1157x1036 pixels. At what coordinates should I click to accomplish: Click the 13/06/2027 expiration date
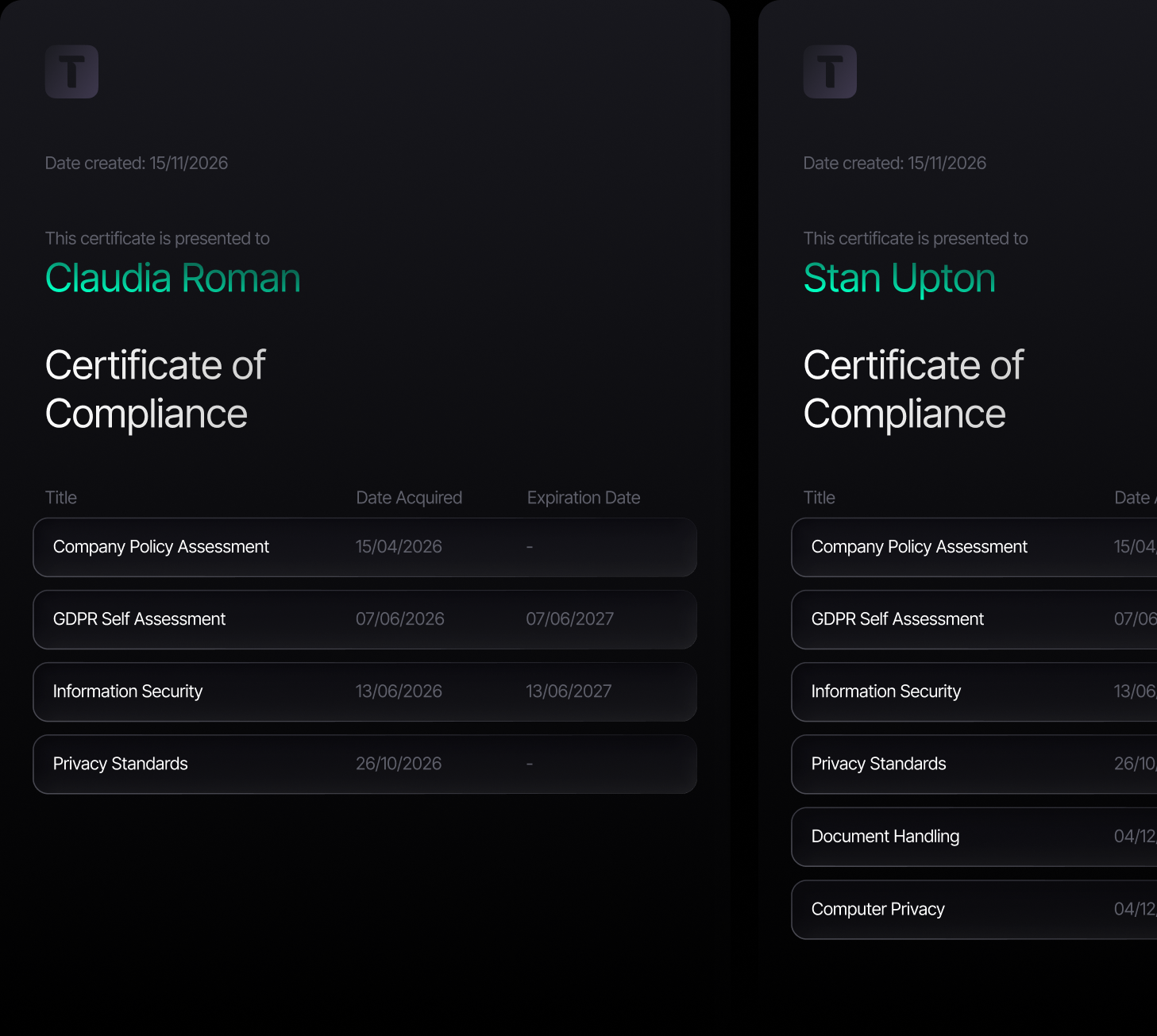tap(569, 691)
